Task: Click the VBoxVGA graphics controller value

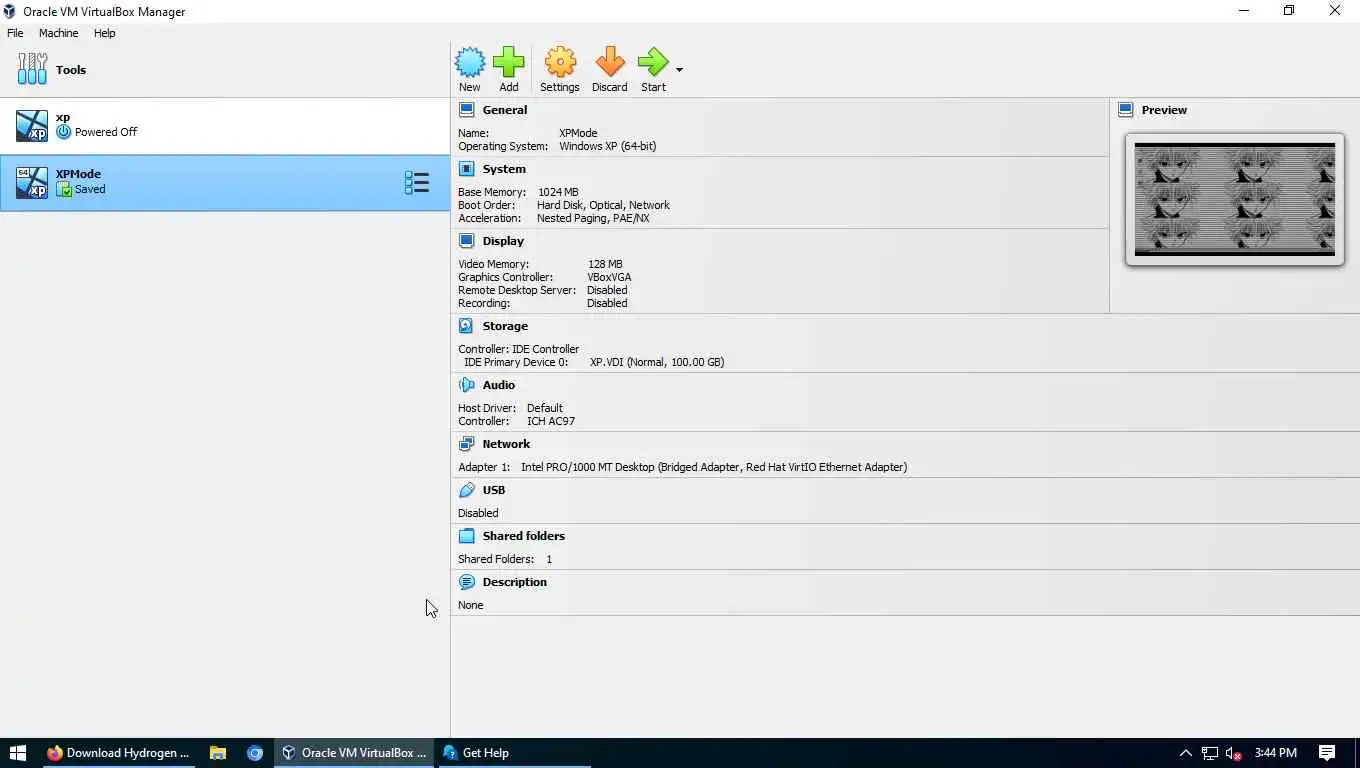Action: pyautogui.click(x=609, y=277)
